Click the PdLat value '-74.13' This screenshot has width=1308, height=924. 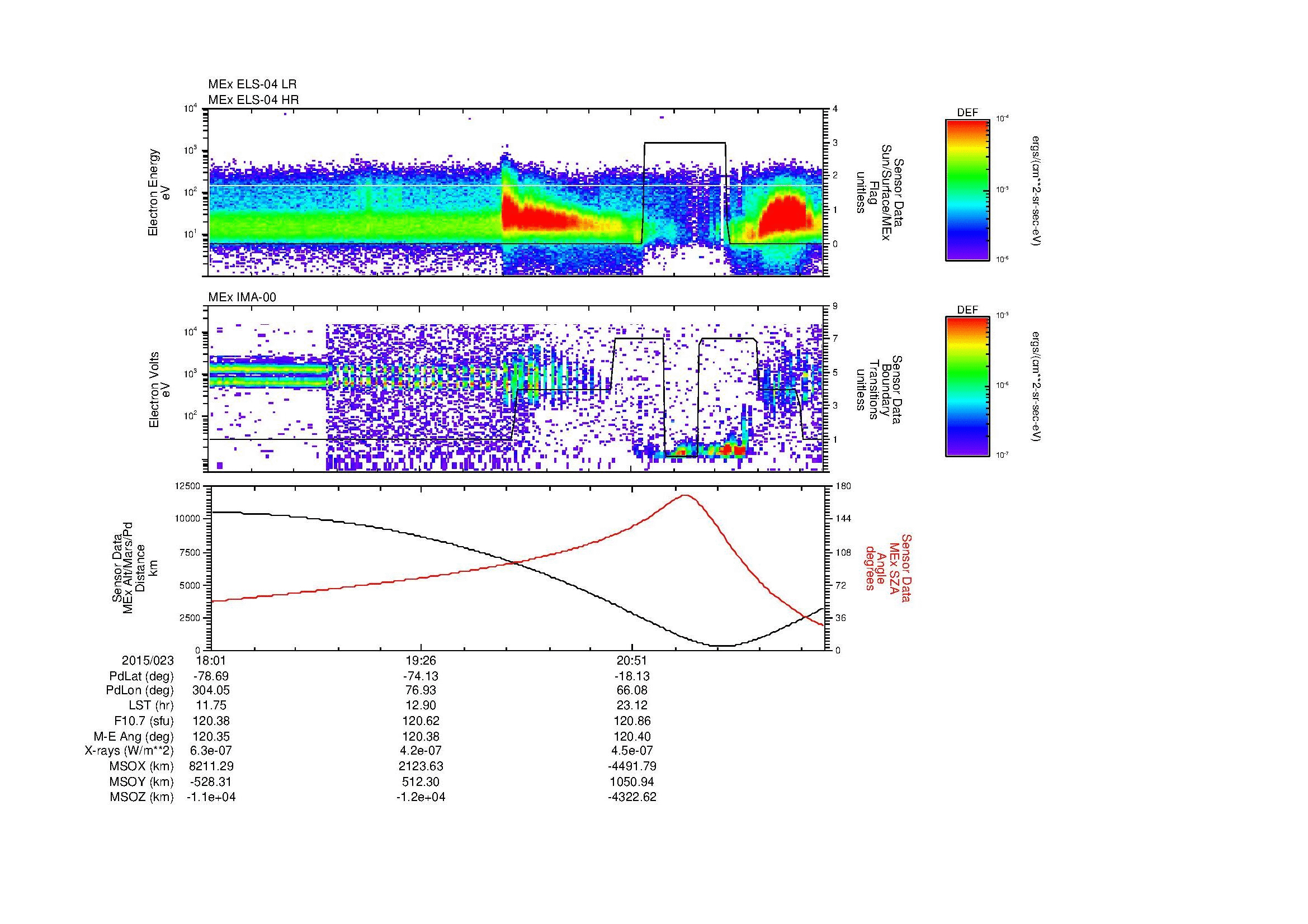click(x=421, y=676)
